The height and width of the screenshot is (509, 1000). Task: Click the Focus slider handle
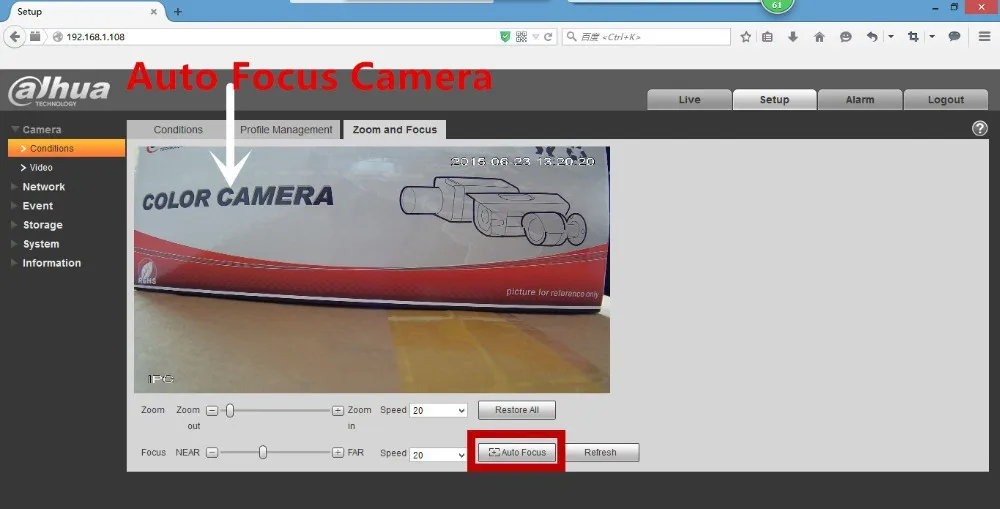click(x=263, y=452)
